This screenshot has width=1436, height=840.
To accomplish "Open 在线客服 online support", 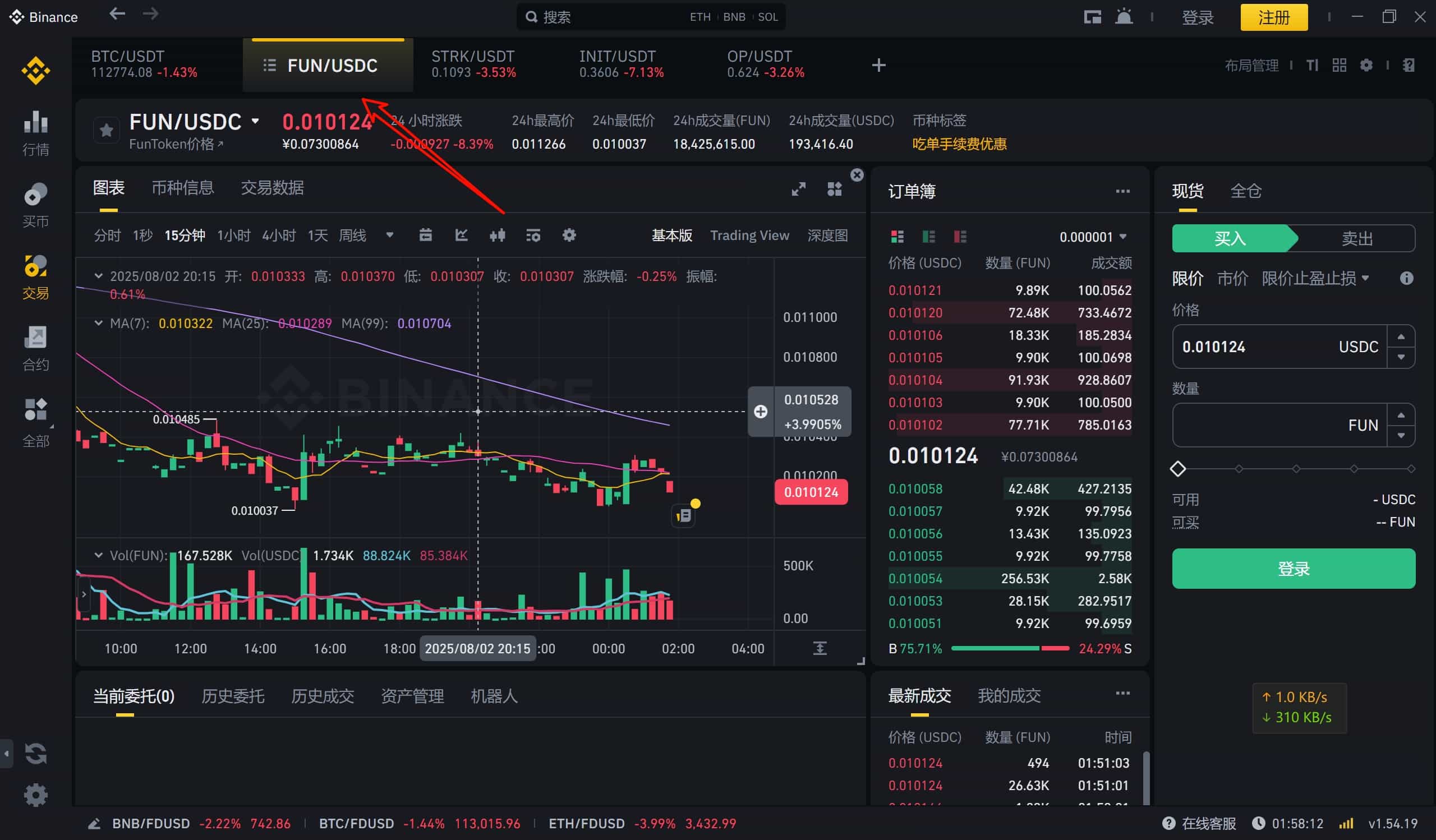I will [1199, 824].
